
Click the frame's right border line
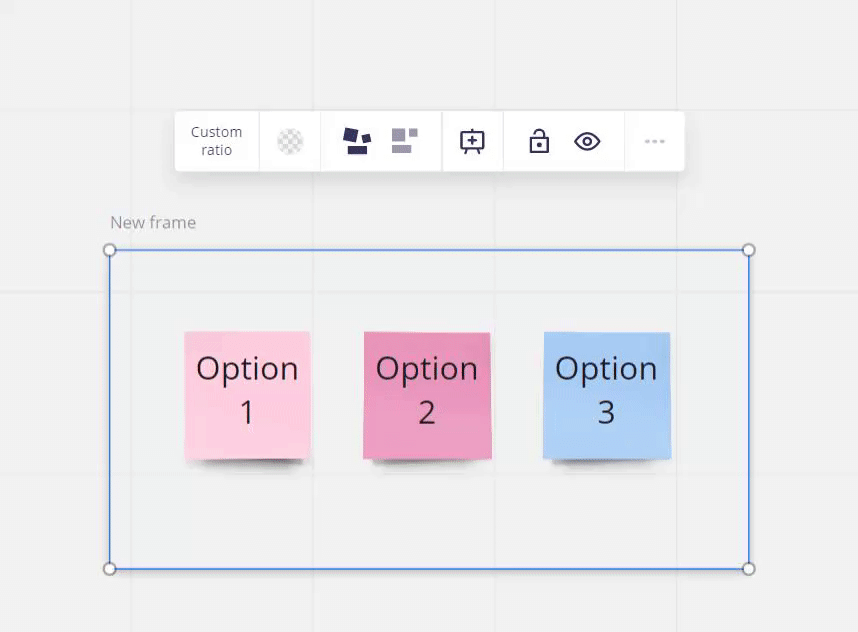click(748, 410)
